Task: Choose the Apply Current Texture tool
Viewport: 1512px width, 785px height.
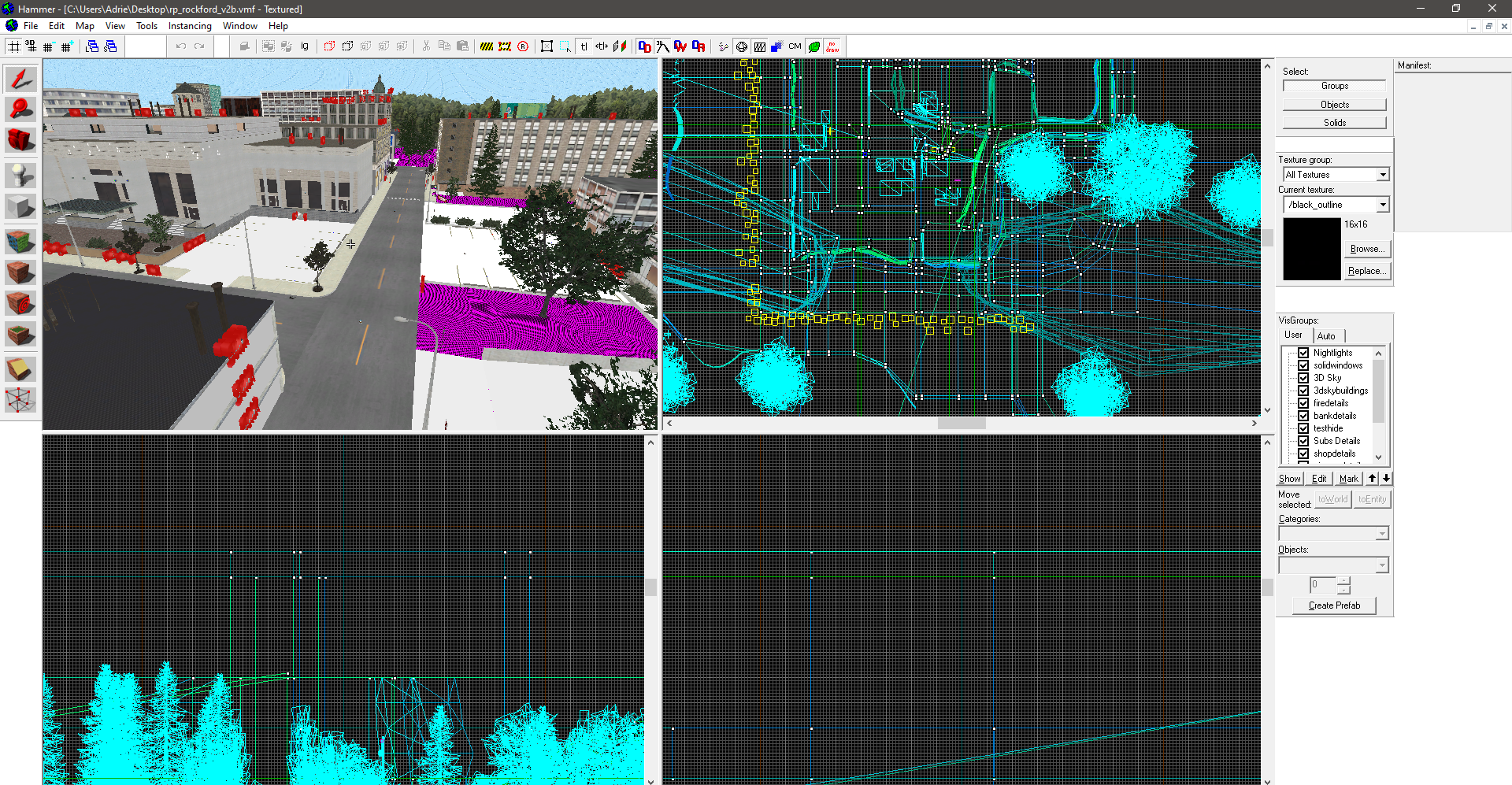Action: point(20,272)
